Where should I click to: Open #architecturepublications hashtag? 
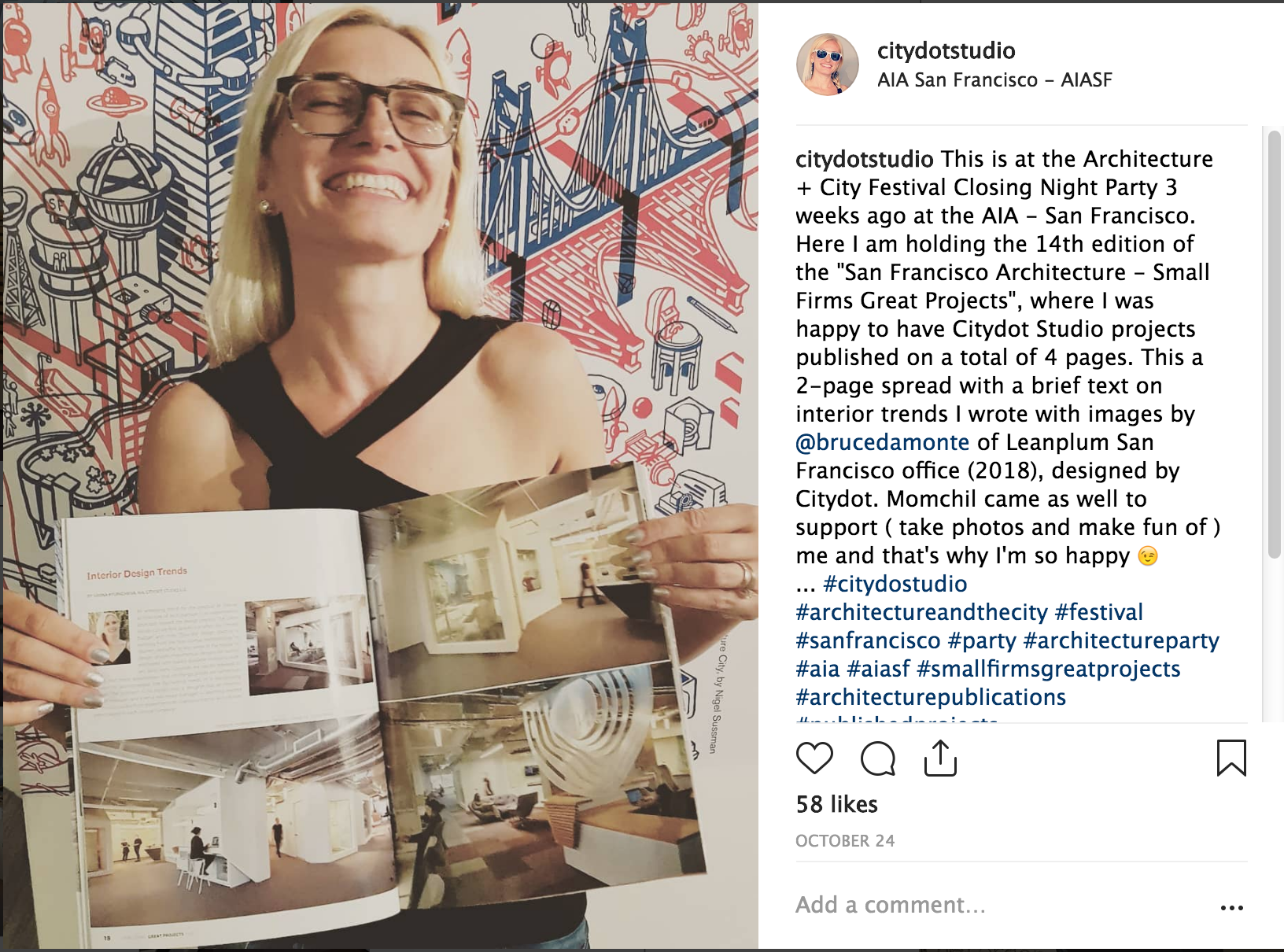[931, 697]
